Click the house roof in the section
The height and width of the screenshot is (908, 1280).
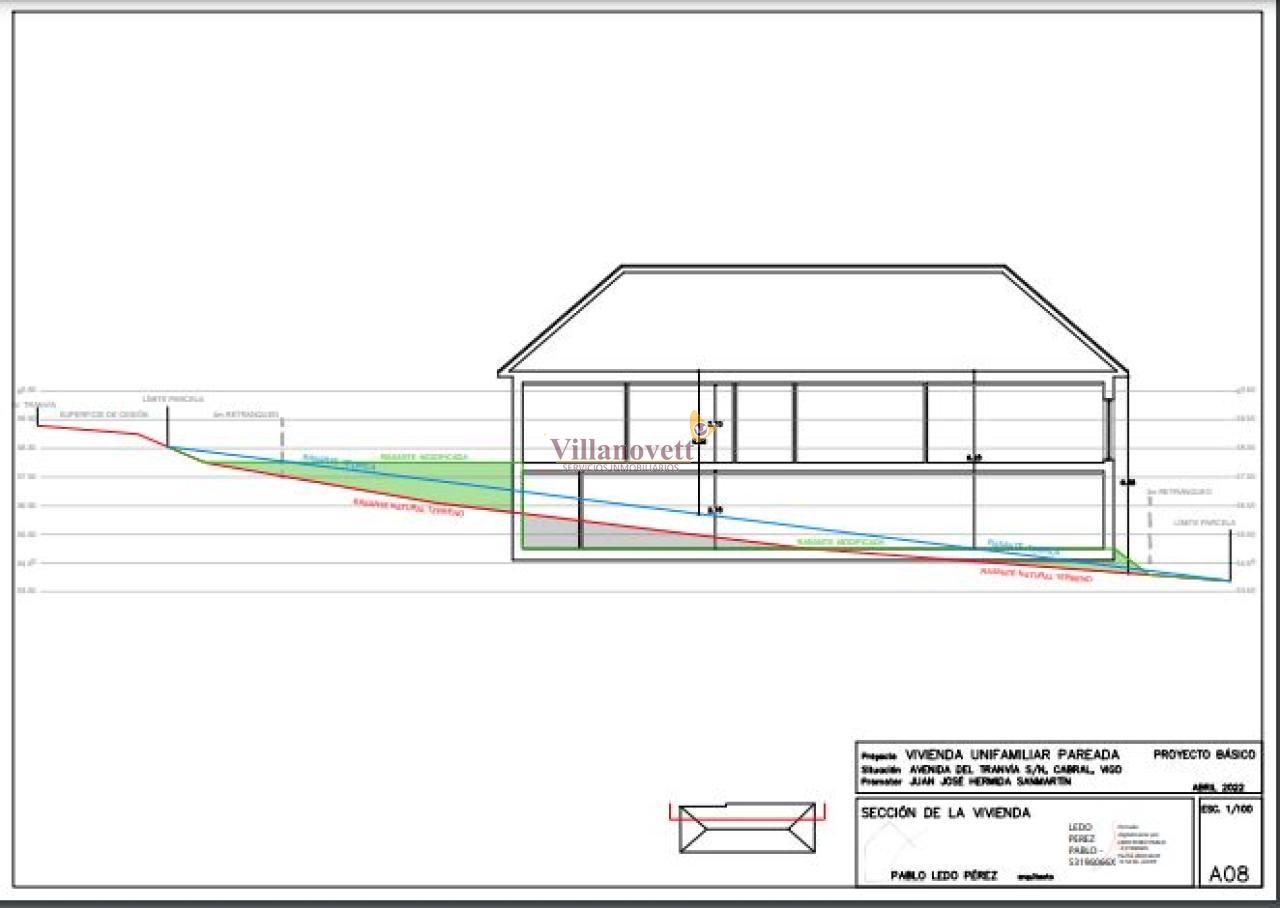pos(812,318)
